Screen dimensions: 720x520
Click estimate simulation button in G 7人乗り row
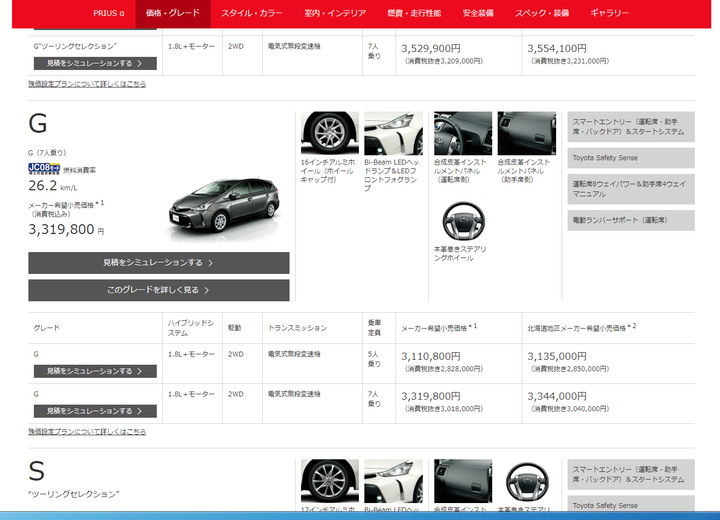coord(95,411)
